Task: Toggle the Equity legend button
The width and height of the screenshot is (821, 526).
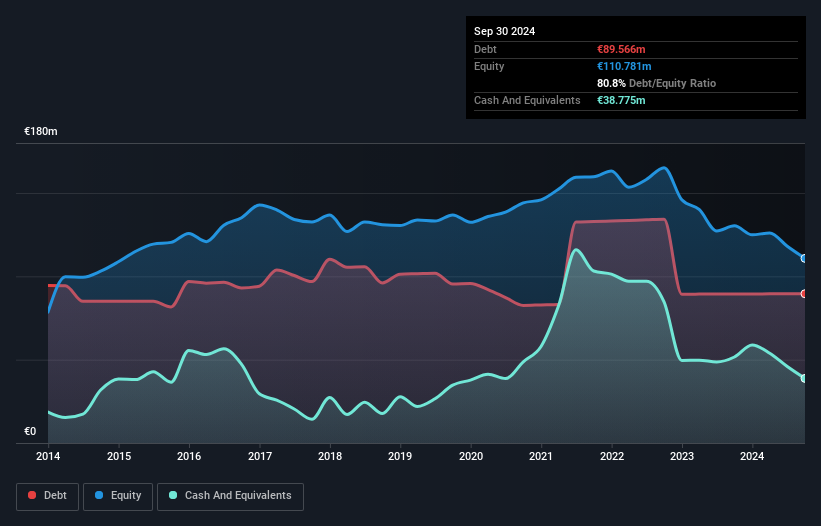Action: click(x=118, y=496)
